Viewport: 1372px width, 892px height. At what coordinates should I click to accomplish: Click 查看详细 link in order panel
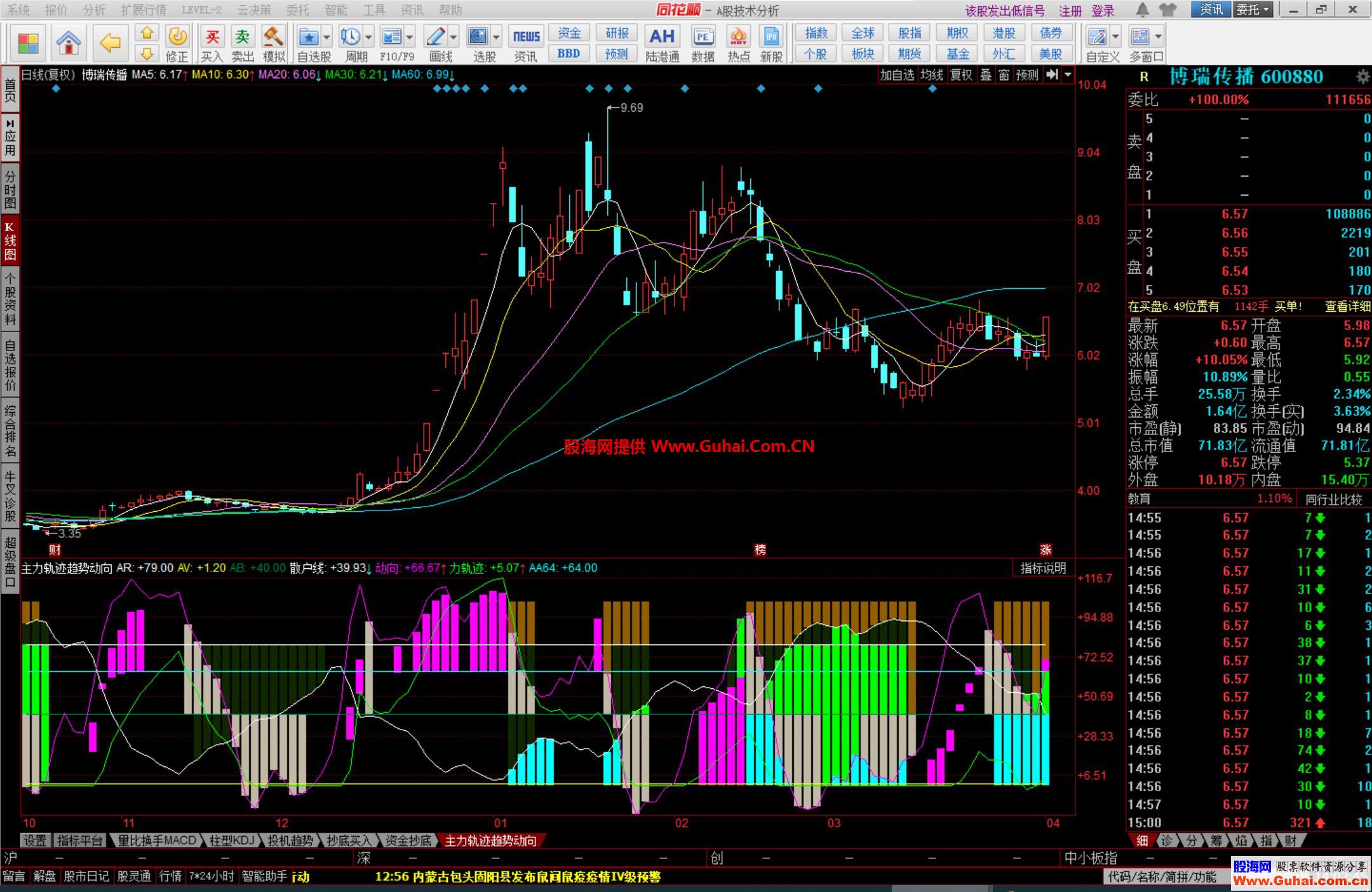click(1347, 307)
